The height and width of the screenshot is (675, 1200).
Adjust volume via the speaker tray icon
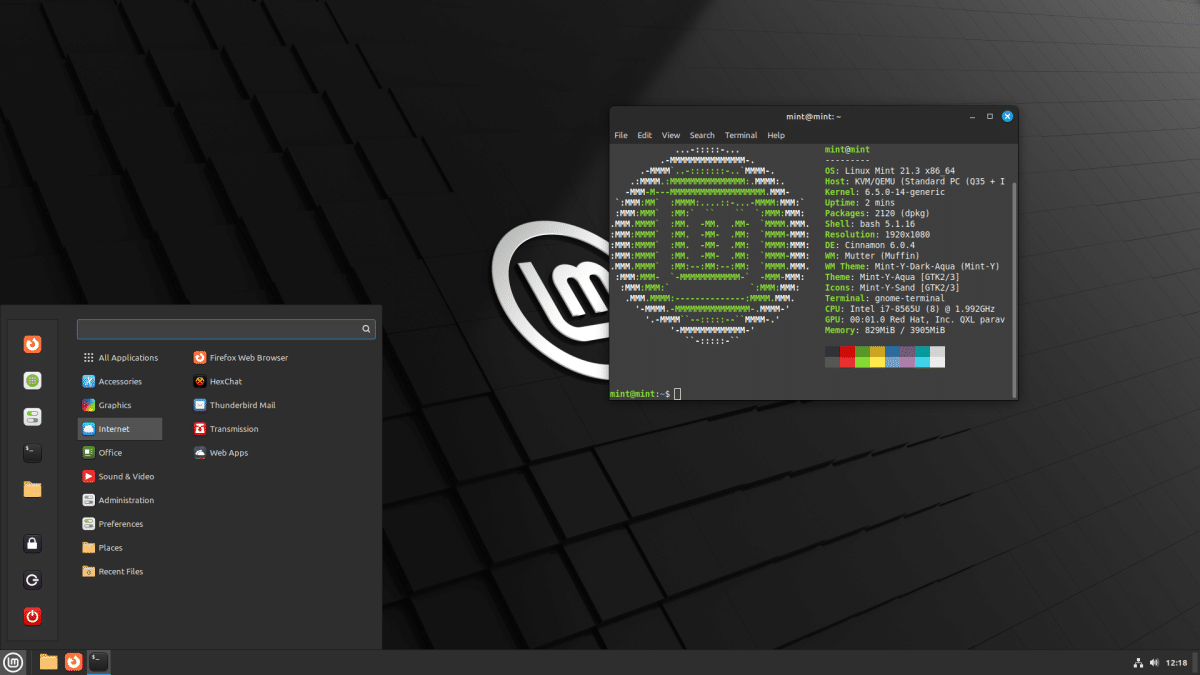coord(1155,662)
